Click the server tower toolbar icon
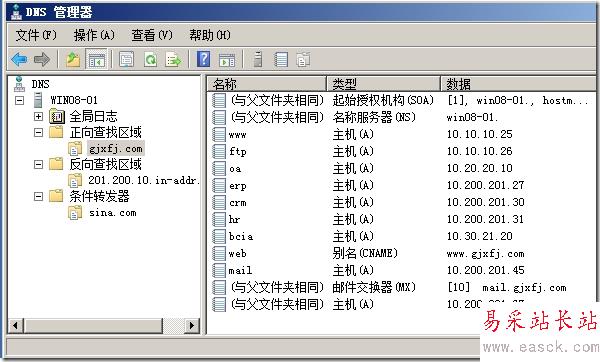The image size is (600, 362). pos(258,59)
